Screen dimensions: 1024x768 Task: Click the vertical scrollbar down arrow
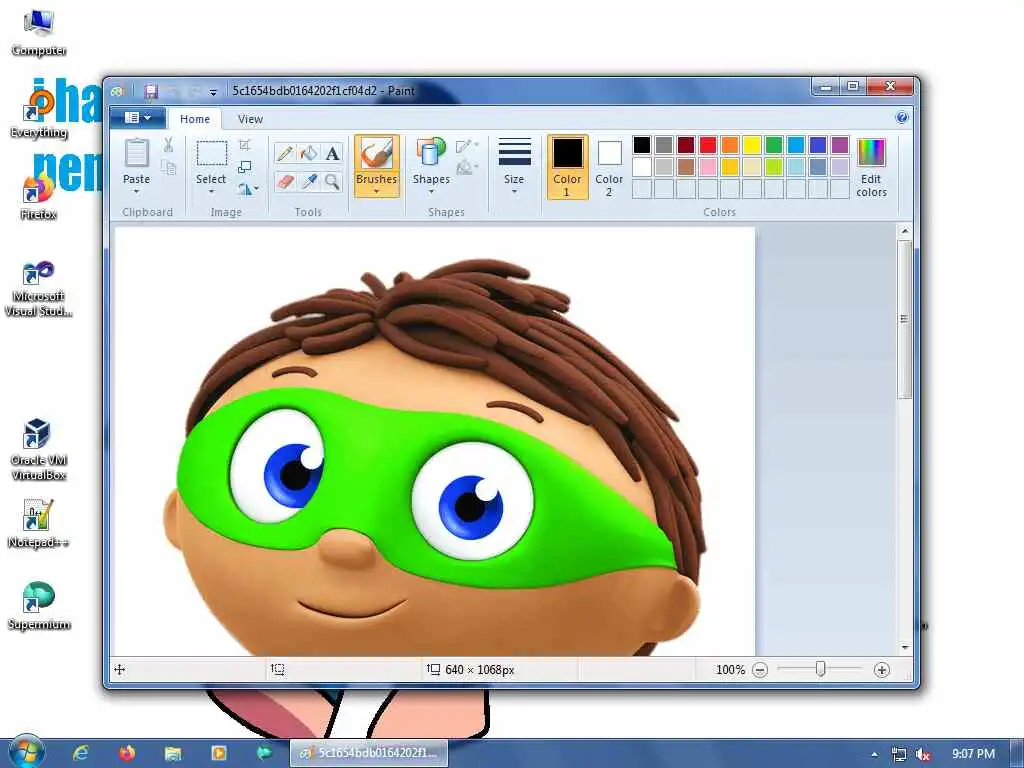[x=904, y=648]
